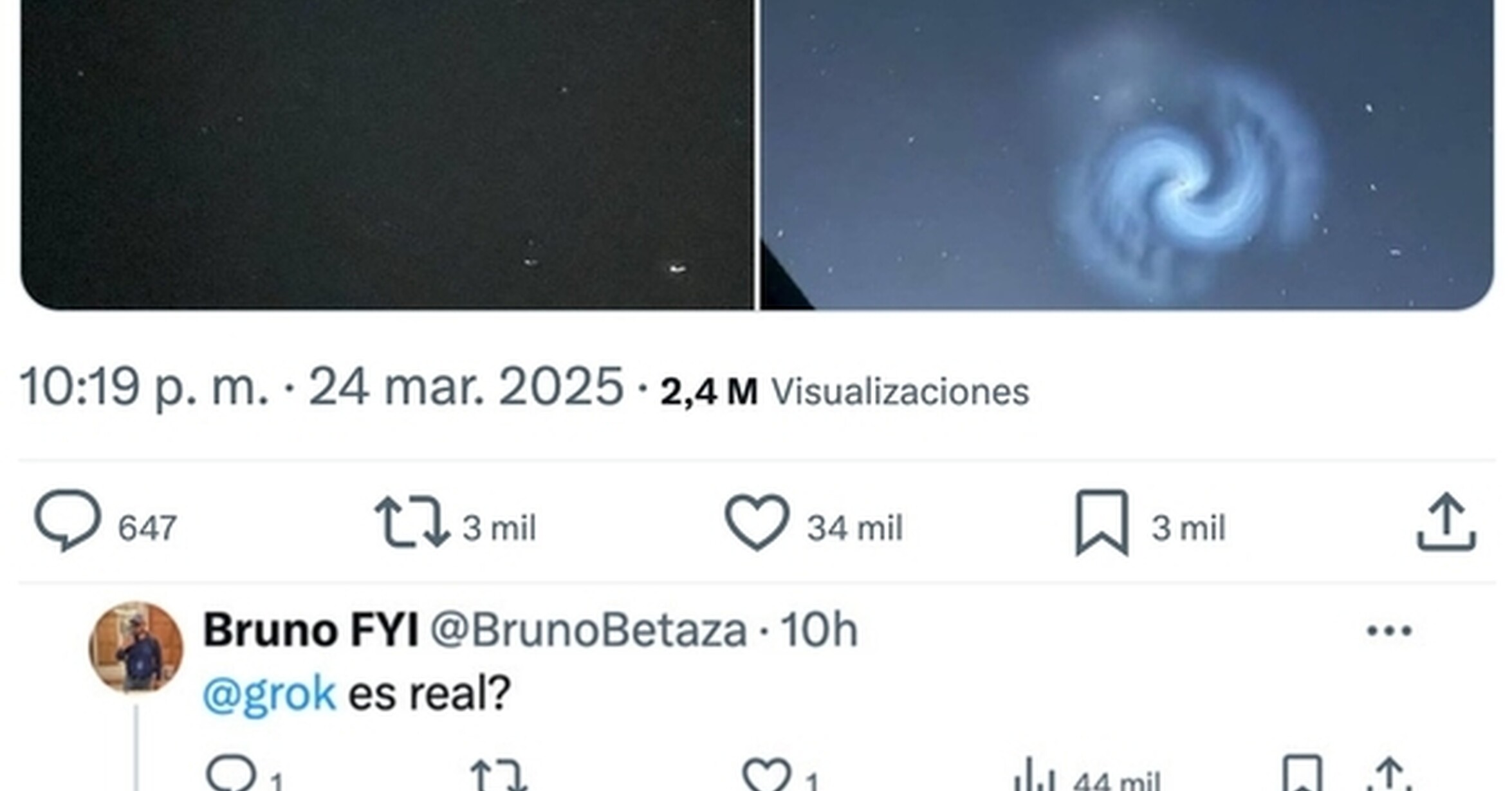Share the main tweet via upload icon
Viewport: 1512px width, 791px height.
pos(1446,522)
